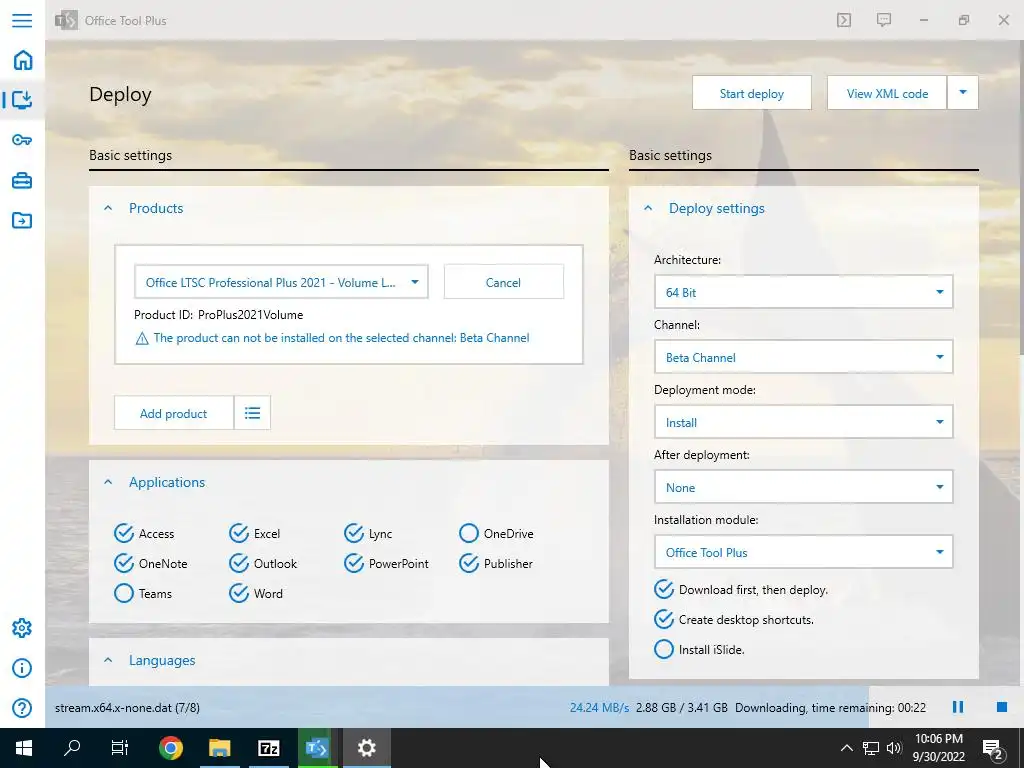The image size is (1024, 768).
Task: Click the warning triangle icon for Beta Channel
Action: 142,338
